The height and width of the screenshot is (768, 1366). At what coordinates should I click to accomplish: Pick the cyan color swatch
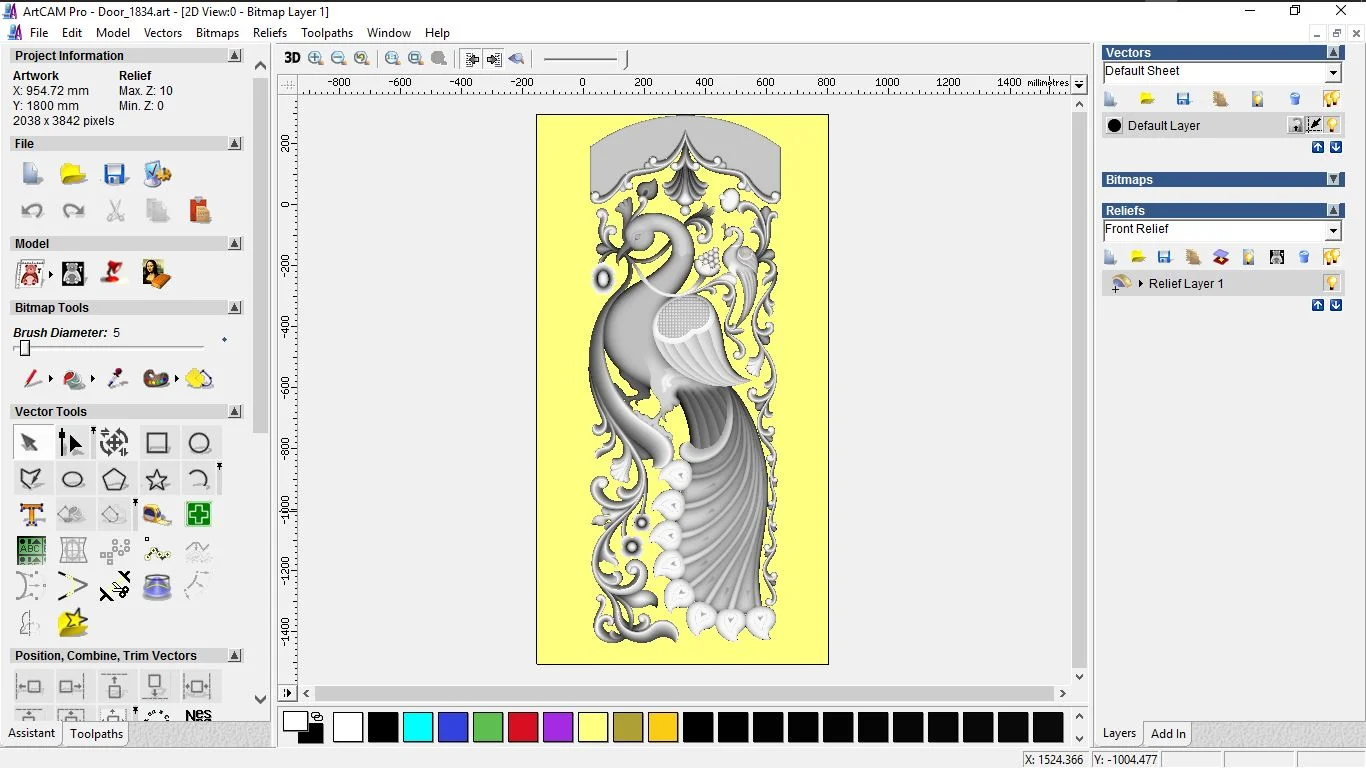(x=418, y=727)
